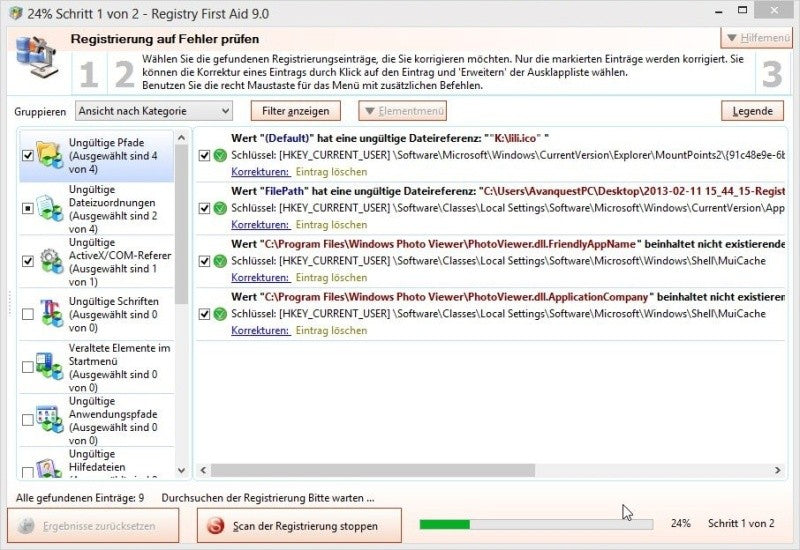Open the Elementmenü dropdown button
Screen dimensions: 800x550
tap(403, 111)
